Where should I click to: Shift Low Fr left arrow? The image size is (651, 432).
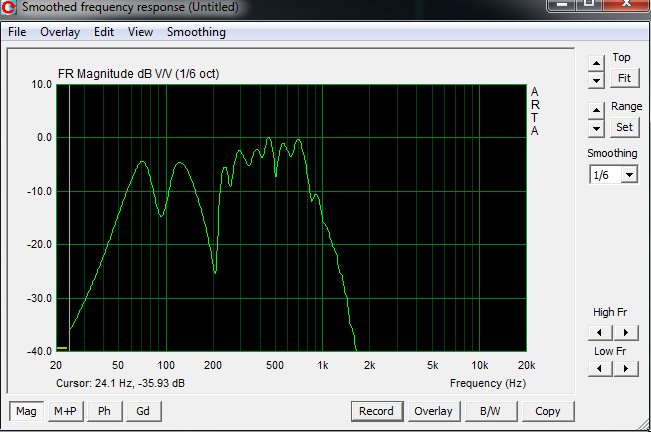coord(600,369)
